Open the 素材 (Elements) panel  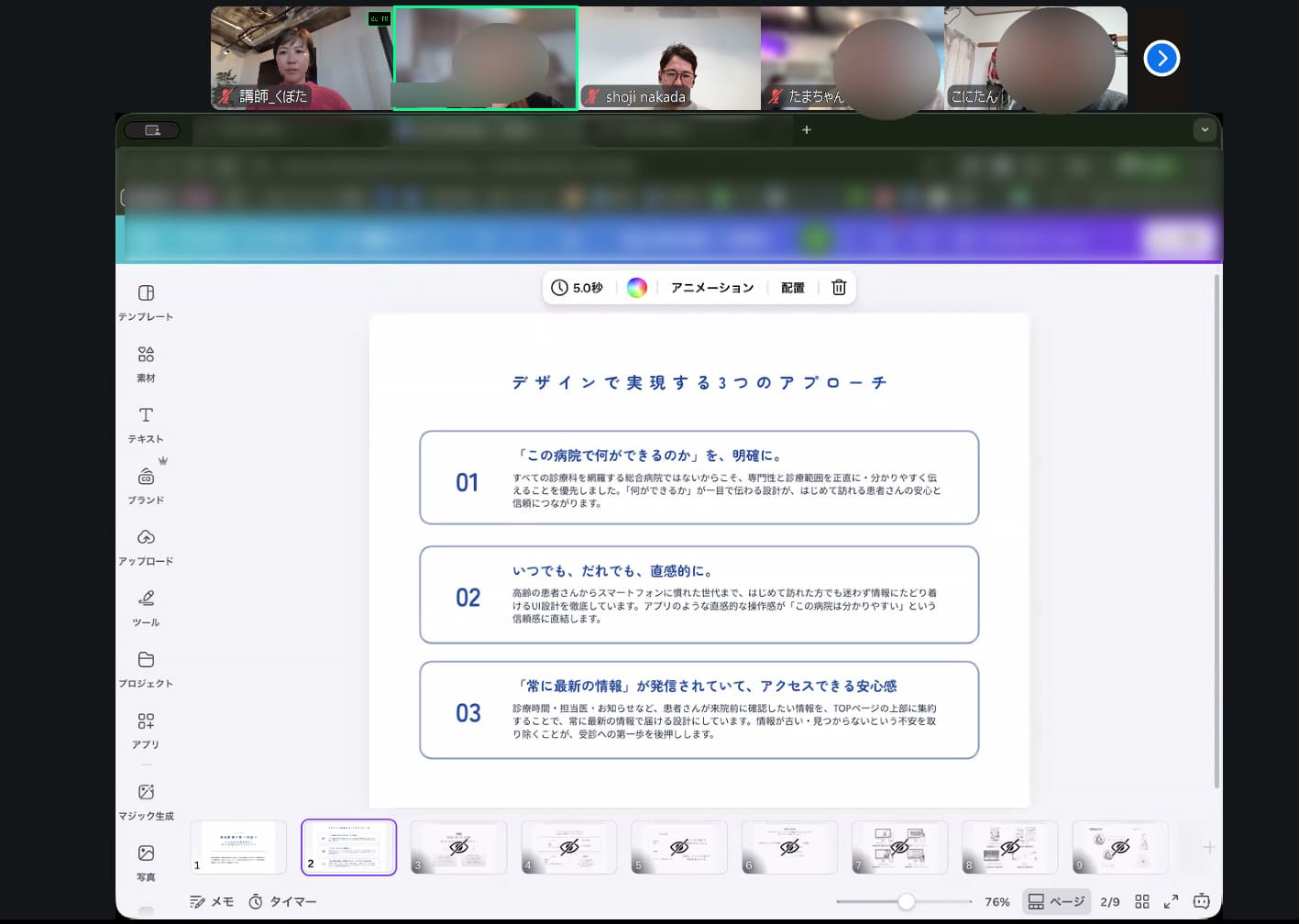145,362
